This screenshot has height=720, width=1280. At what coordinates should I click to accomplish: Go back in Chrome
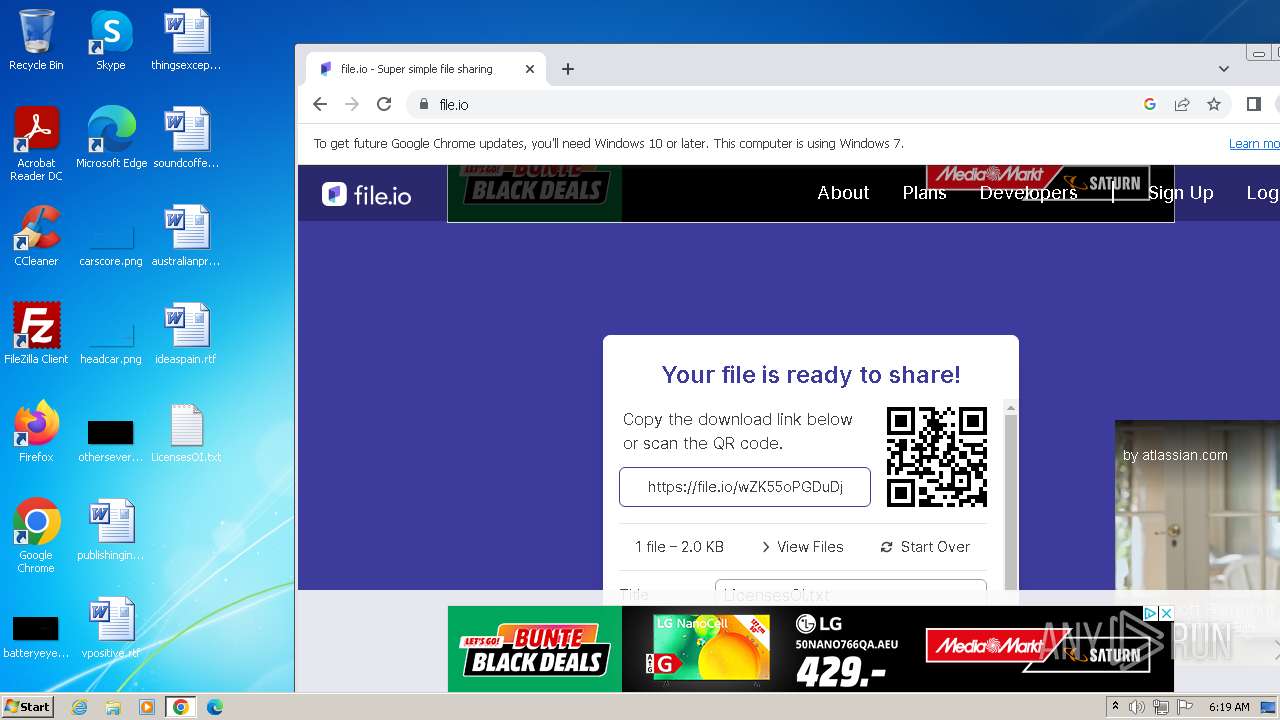click(320, 104)
